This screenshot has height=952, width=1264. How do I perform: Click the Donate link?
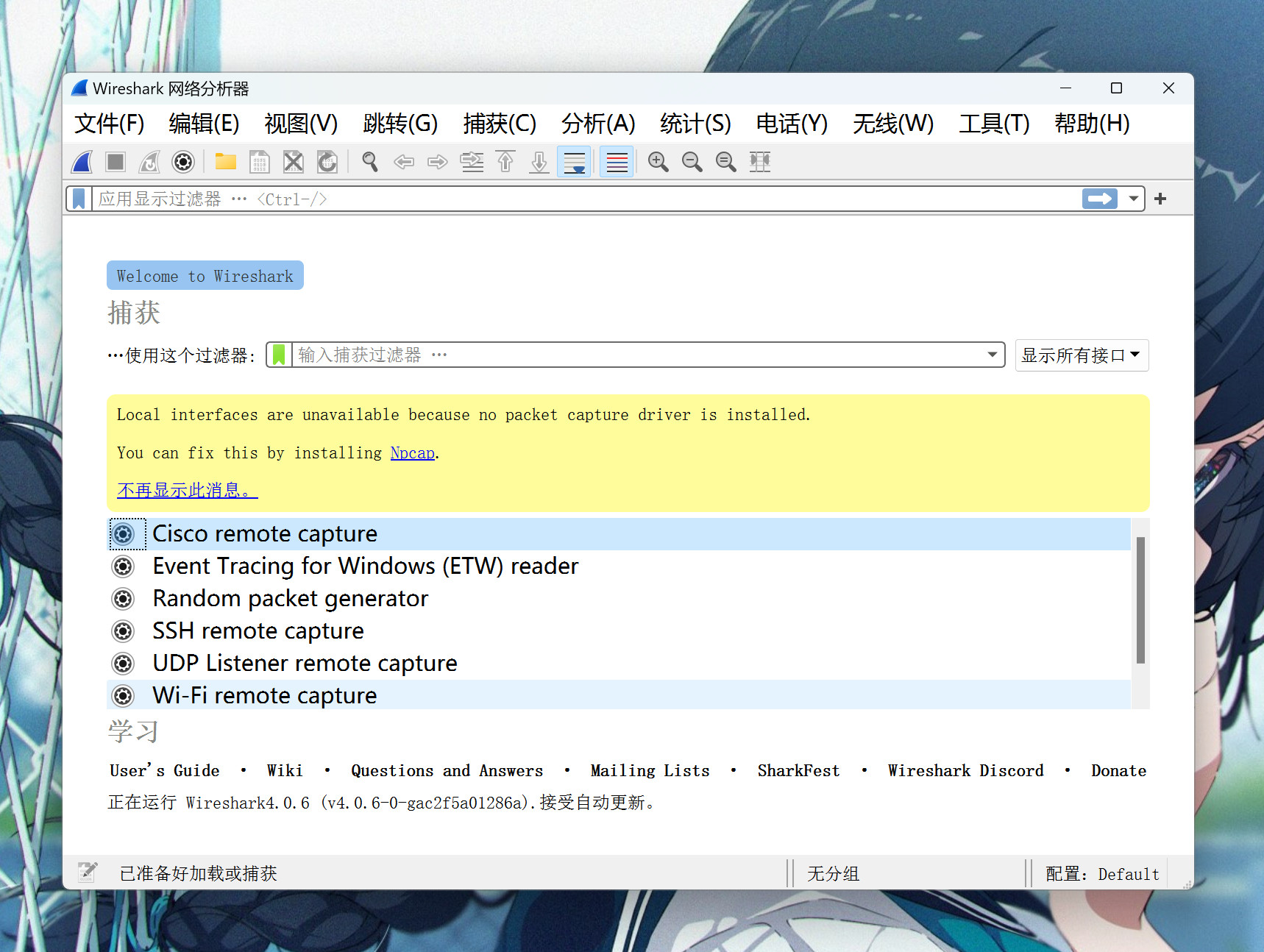pos(1118,770)
